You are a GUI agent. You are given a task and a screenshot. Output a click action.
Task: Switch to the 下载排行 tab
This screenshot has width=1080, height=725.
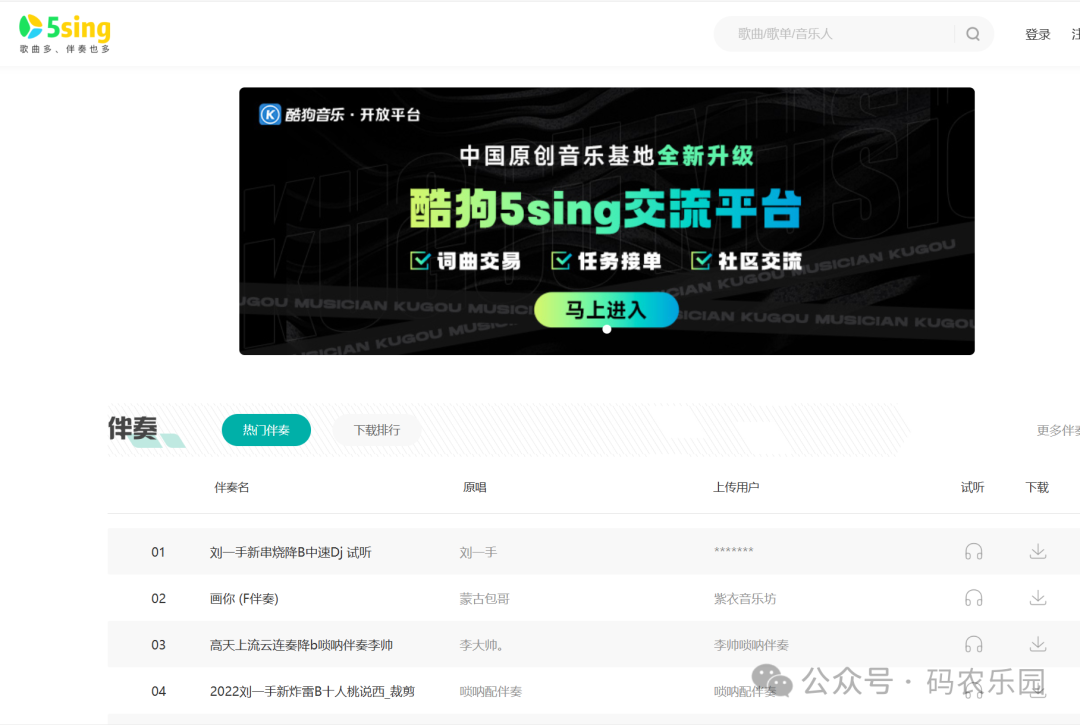coord(377,430)
